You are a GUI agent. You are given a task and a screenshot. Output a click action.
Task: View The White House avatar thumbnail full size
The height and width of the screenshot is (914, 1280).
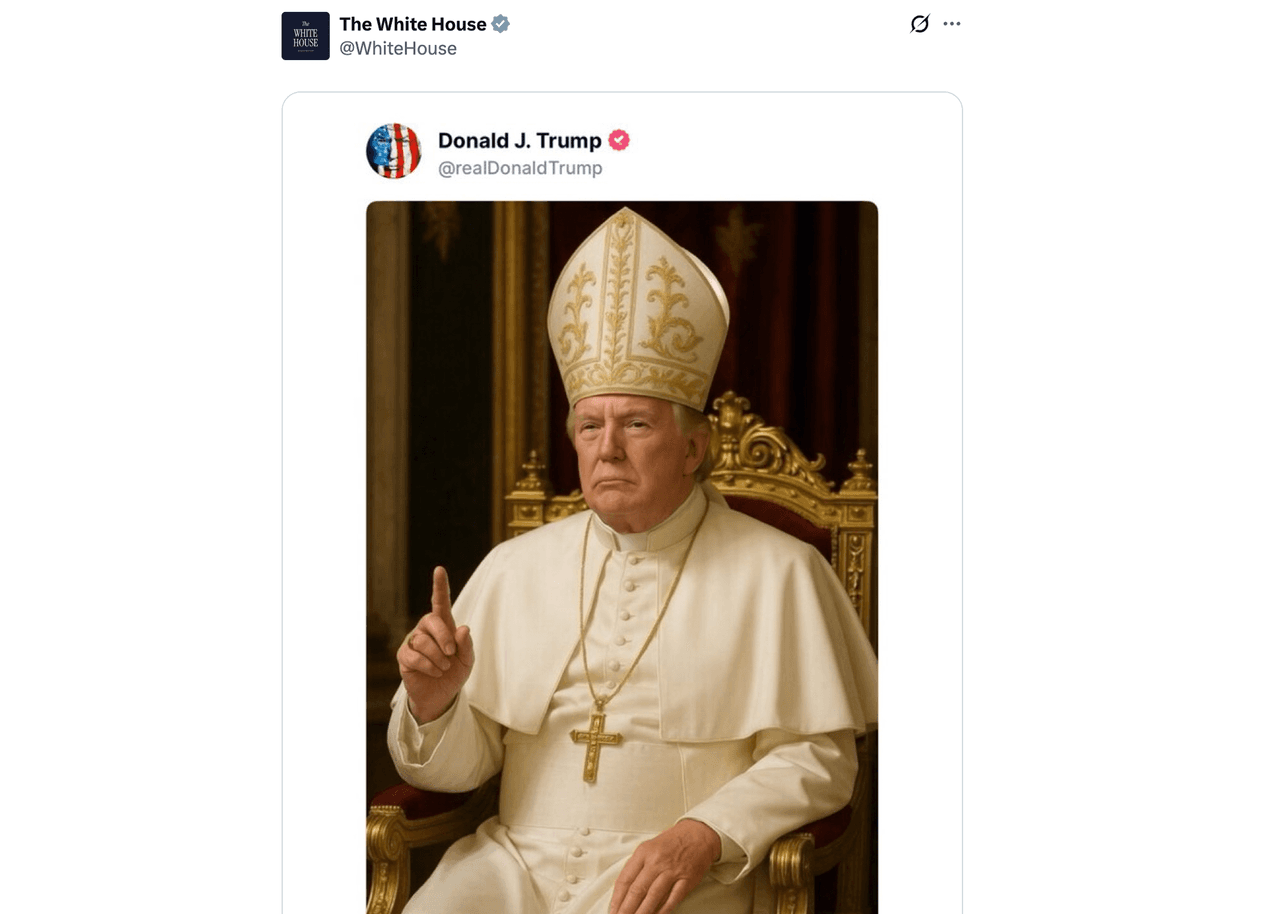coord(305,35)
